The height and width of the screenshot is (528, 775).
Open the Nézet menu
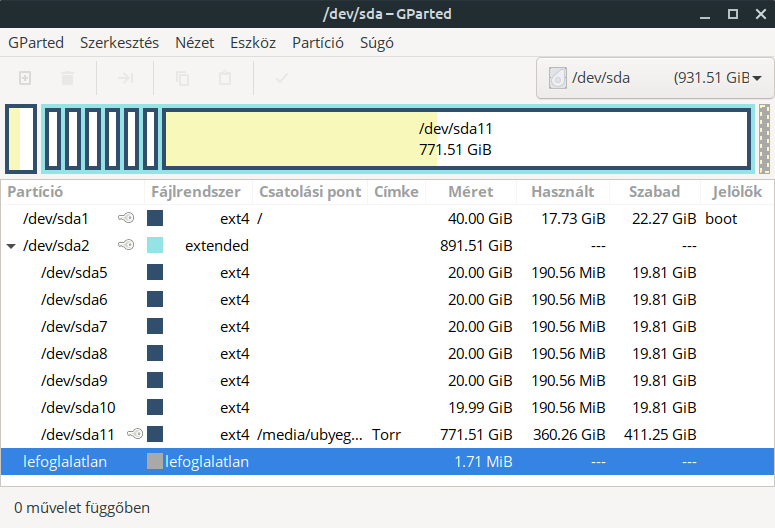(x=195, y=43)
